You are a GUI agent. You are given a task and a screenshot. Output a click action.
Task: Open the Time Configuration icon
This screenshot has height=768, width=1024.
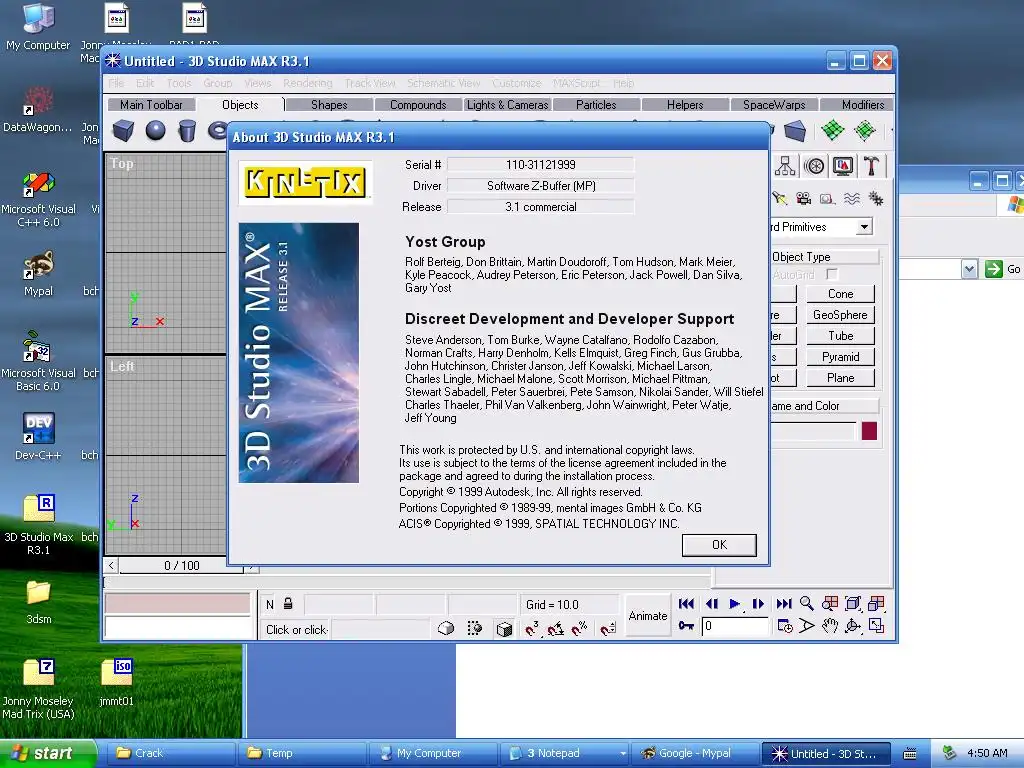coord(784,626)
